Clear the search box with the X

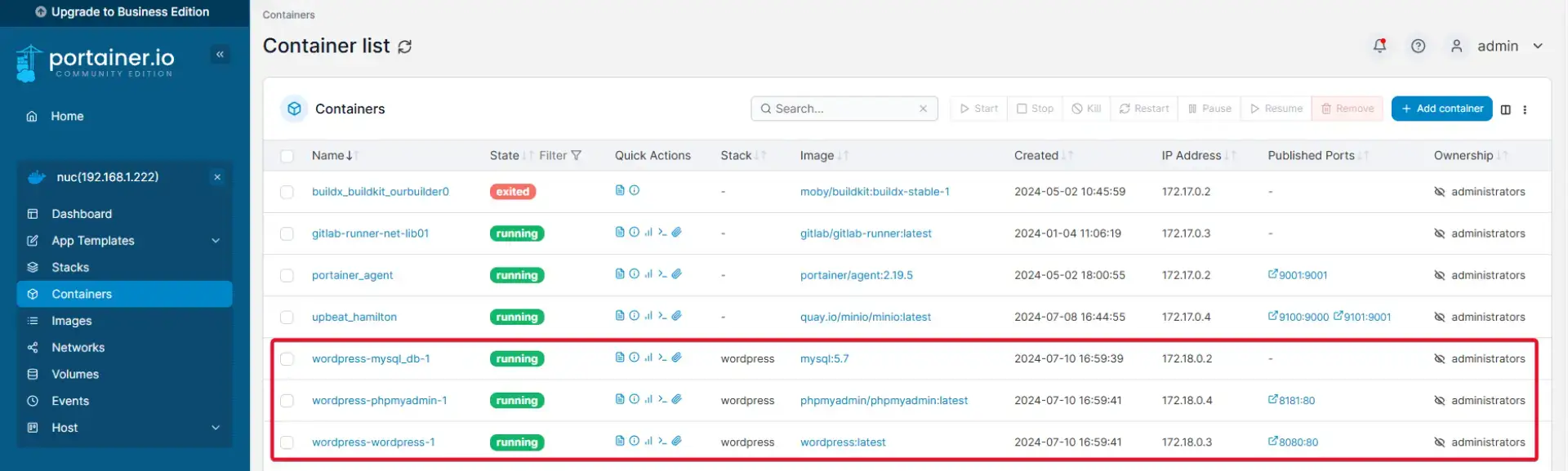click(x=923, y=109)
